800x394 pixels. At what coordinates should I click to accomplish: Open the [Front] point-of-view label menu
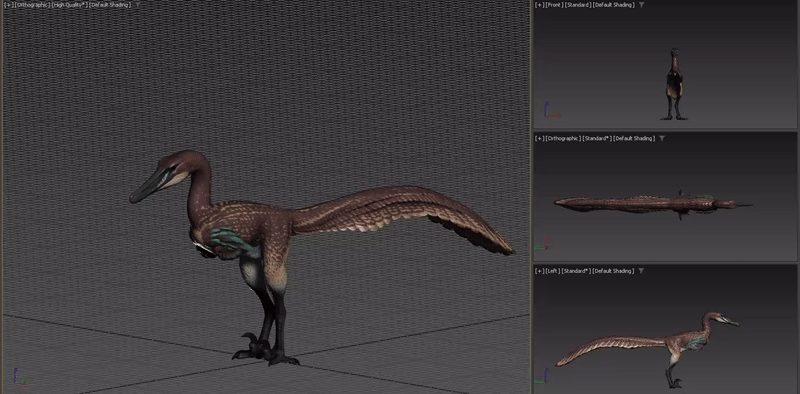[x=554, y=5]
